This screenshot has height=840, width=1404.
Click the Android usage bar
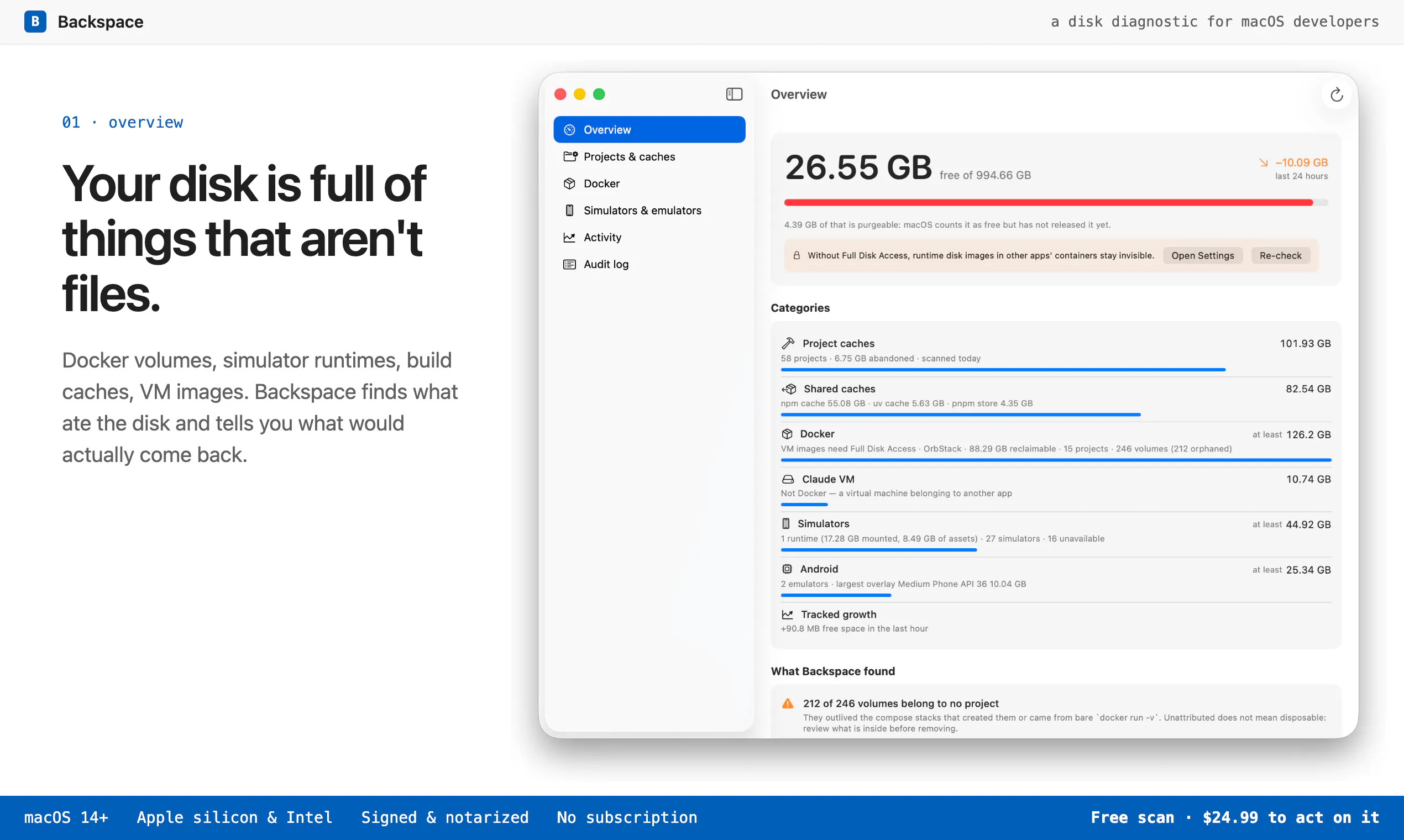[x=836, y=595]
